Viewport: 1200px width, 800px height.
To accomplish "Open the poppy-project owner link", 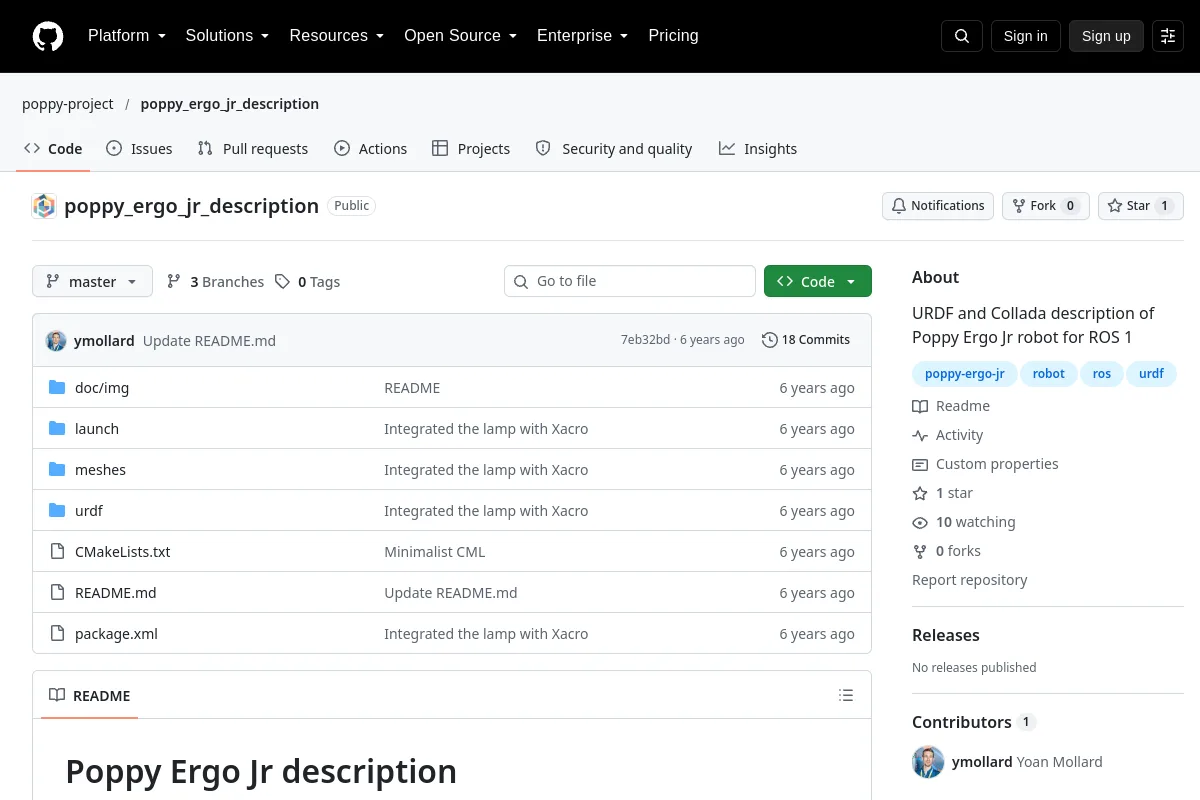I will [x=68, y=104].
